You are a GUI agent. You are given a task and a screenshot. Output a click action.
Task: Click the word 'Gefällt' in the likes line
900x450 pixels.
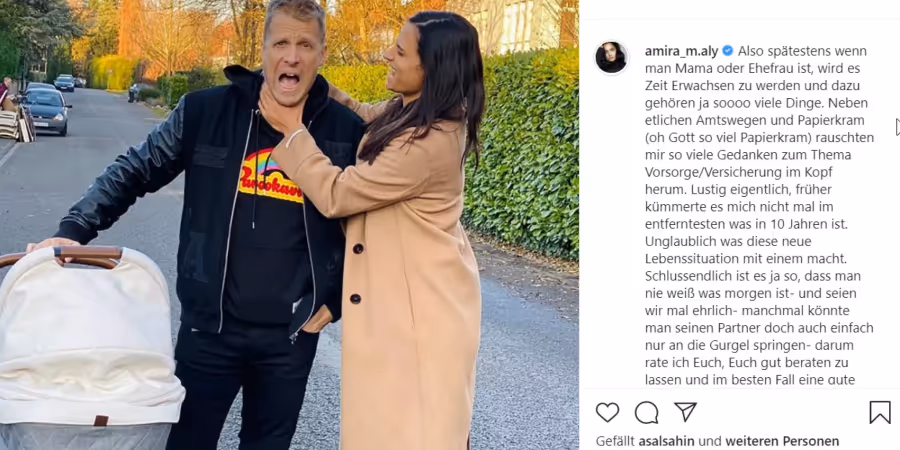616,441
